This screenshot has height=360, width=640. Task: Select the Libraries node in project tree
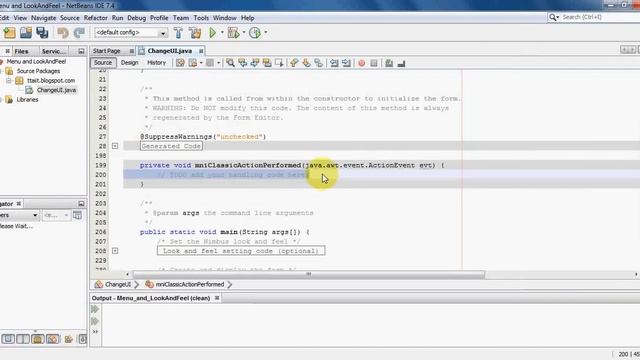27,100
